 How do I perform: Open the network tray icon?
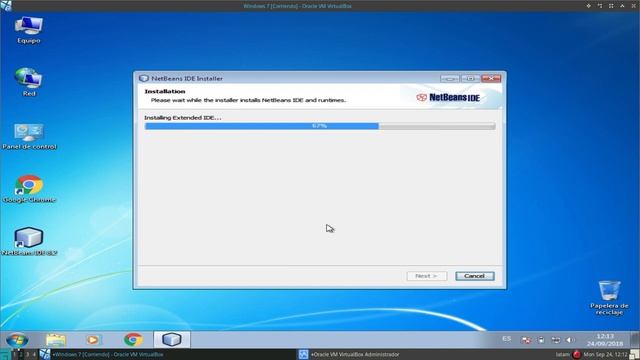click(x=556, y=340)
